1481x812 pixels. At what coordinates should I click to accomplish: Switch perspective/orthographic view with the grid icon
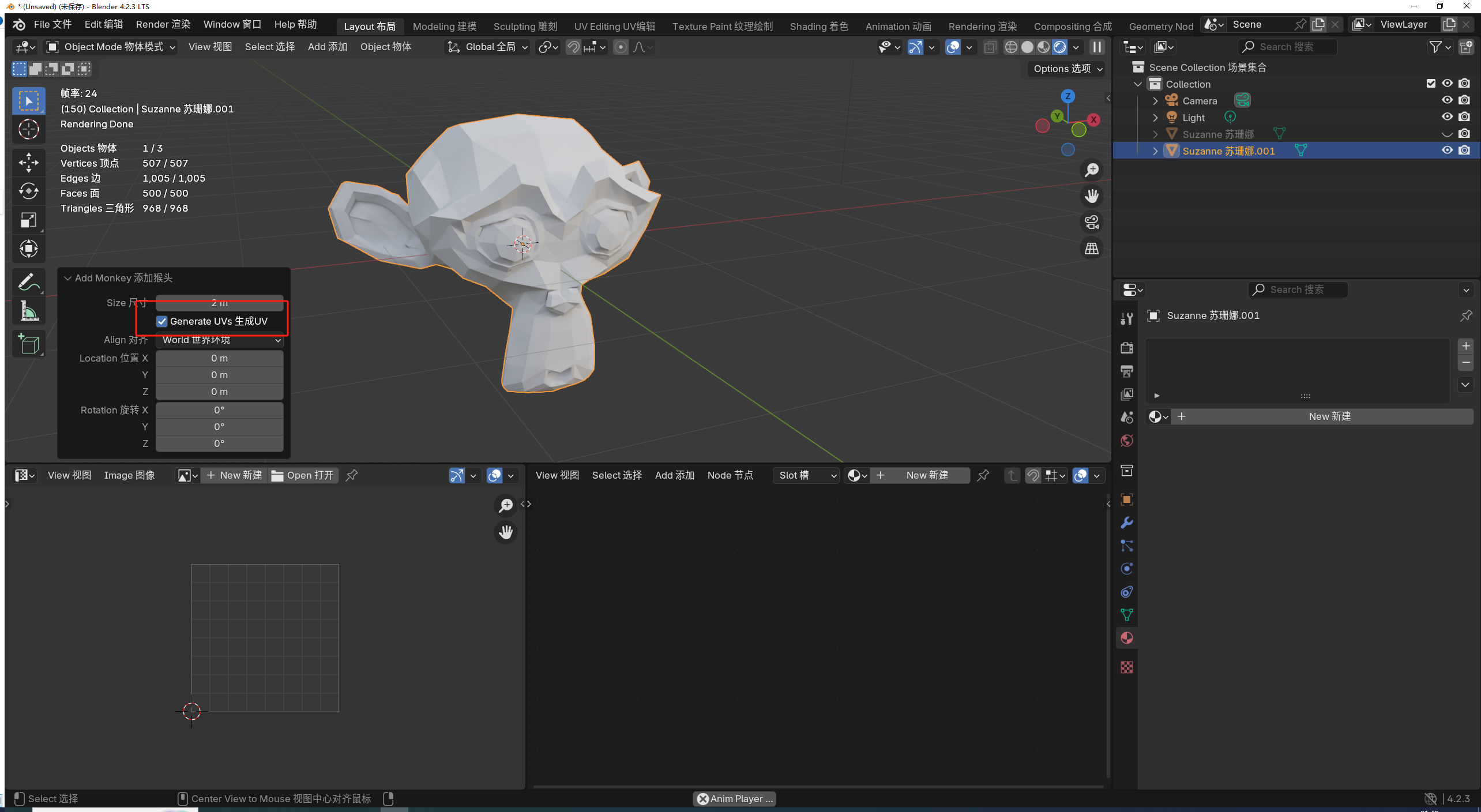pyautogui.click(x=1092, y=249)
